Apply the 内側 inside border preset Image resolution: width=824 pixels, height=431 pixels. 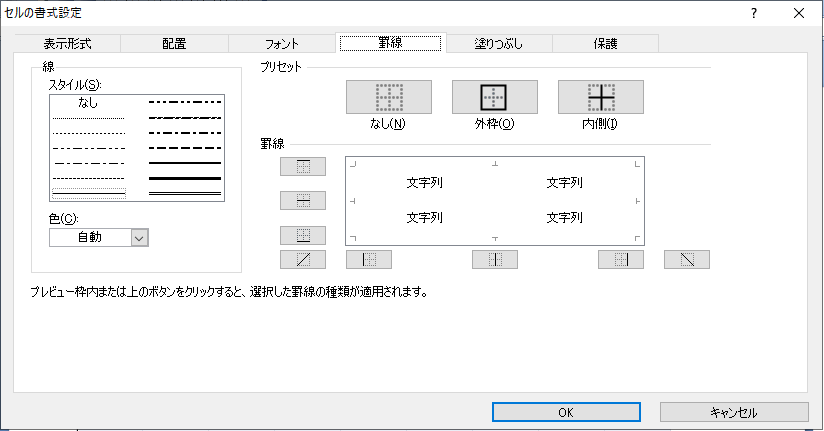click(x=600, y=97)
